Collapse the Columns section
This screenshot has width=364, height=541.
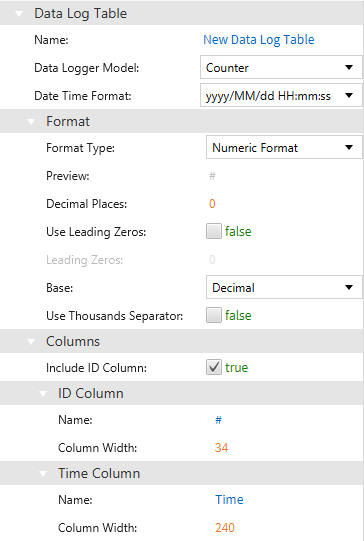pos(31,342)
